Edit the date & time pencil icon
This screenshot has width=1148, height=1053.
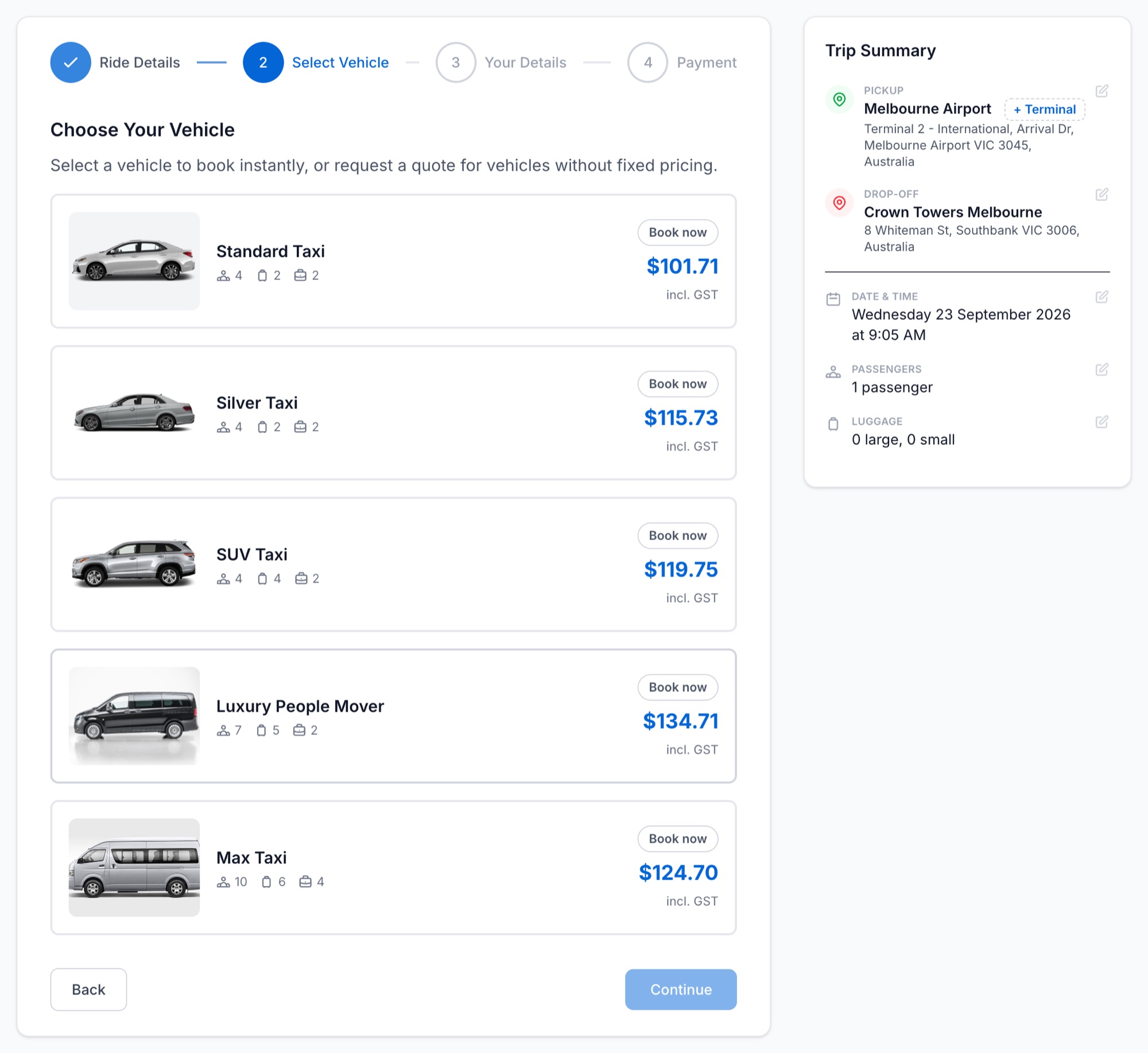point(1102,297)
